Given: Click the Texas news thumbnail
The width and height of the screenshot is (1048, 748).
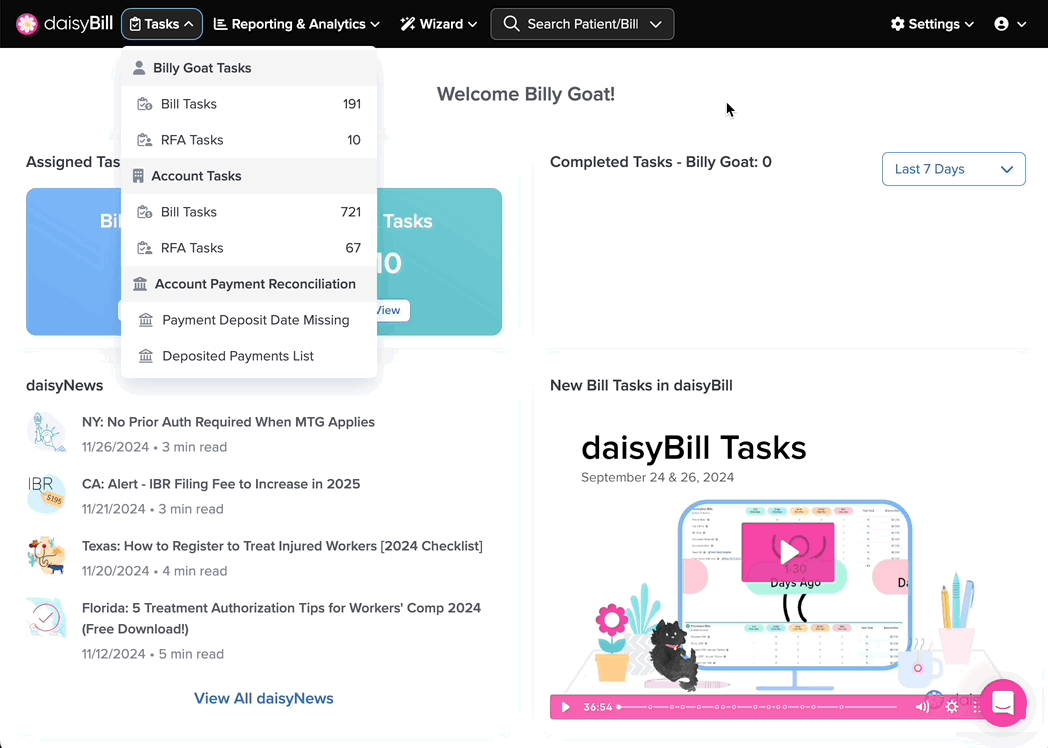Looking at the screenshot, I should tap(46, 555).
